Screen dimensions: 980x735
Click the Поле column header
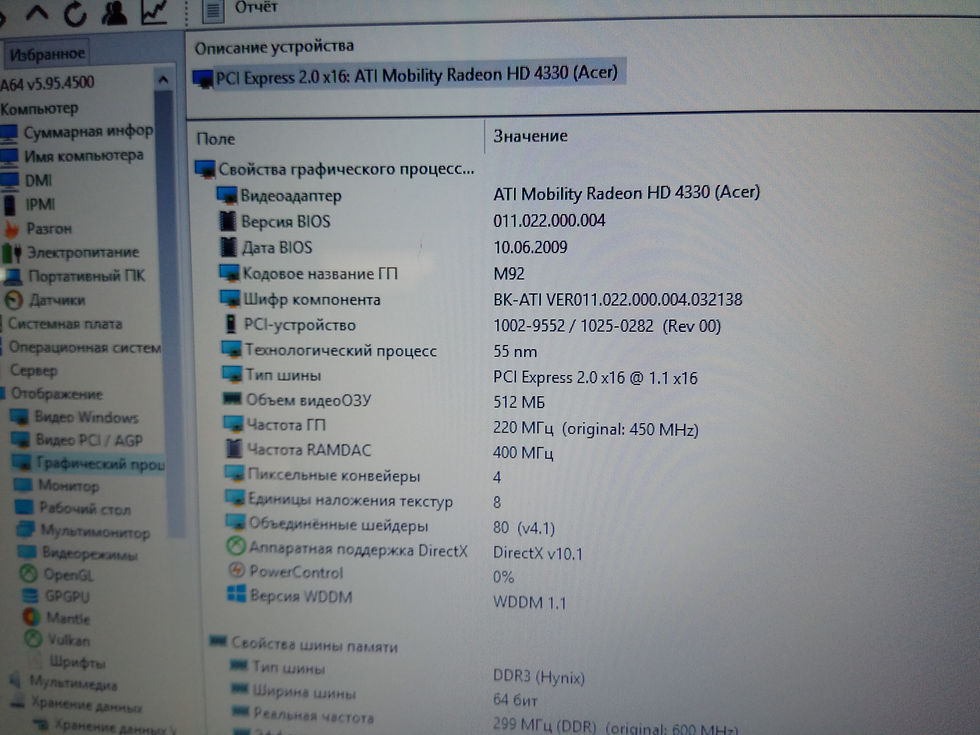coord(215,139)
